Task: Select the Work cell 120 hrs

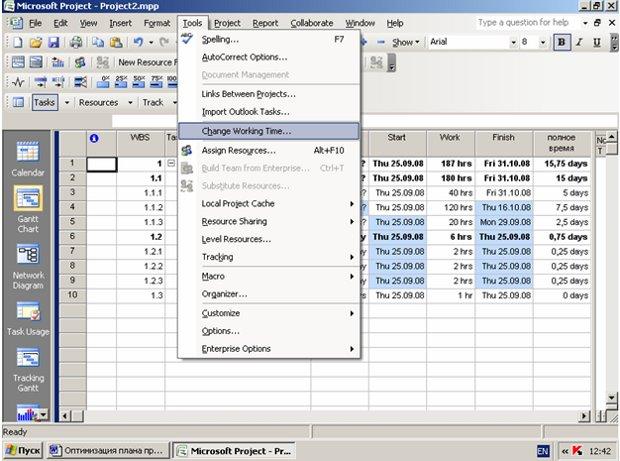Action: (x=451, y=207)
